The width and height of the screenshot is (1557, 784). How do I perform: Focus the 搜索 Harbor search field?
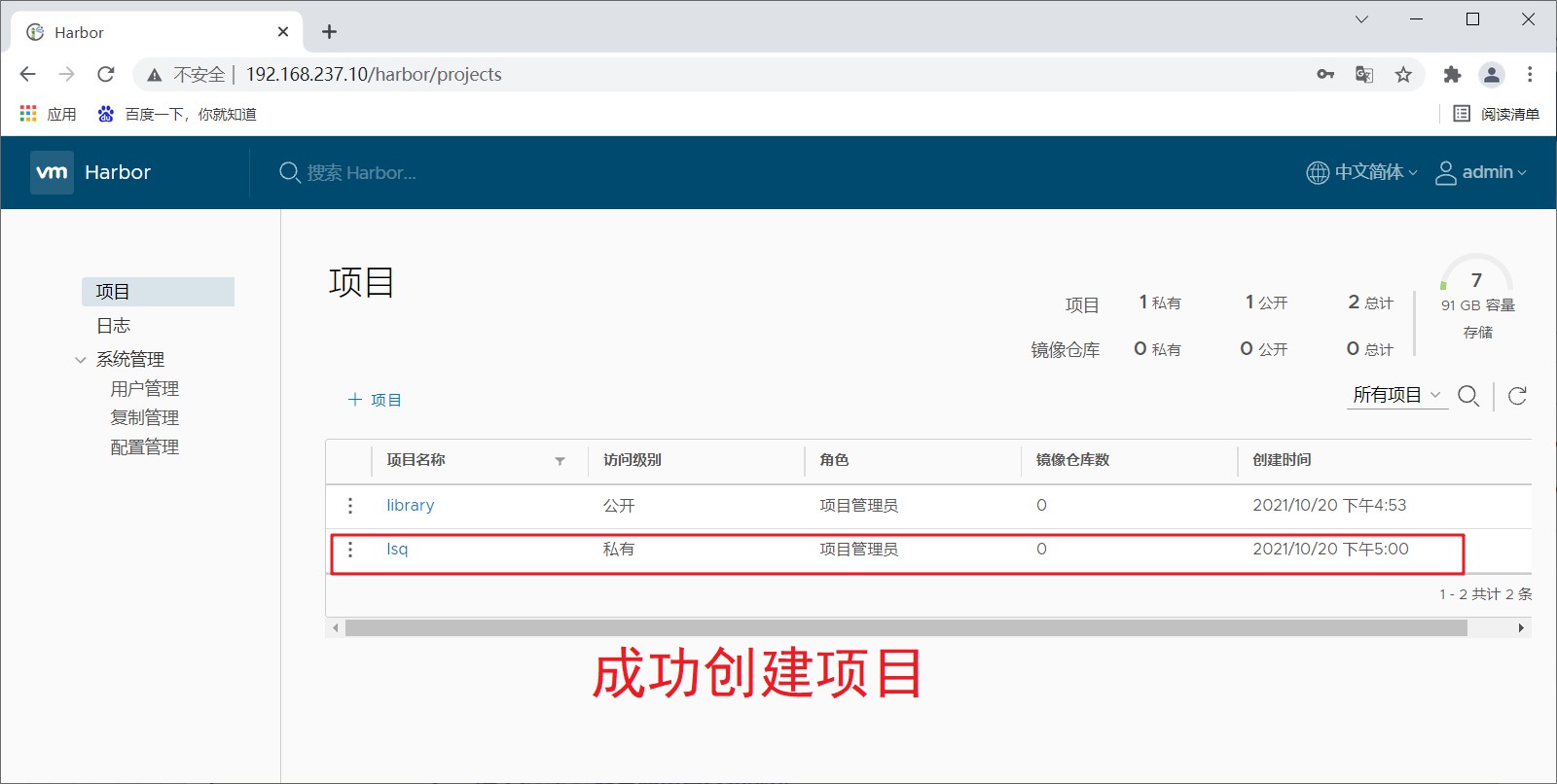361,173
